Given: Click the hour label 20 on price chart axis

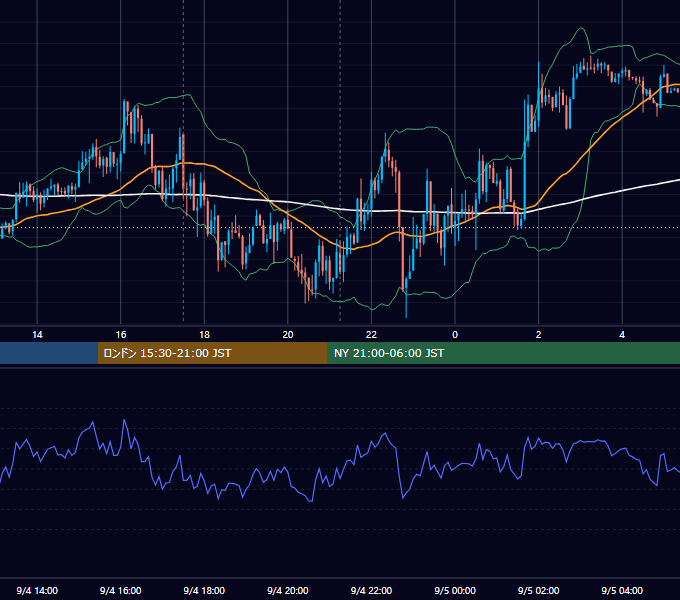Looking at the screenshot, I should (288, 335).
